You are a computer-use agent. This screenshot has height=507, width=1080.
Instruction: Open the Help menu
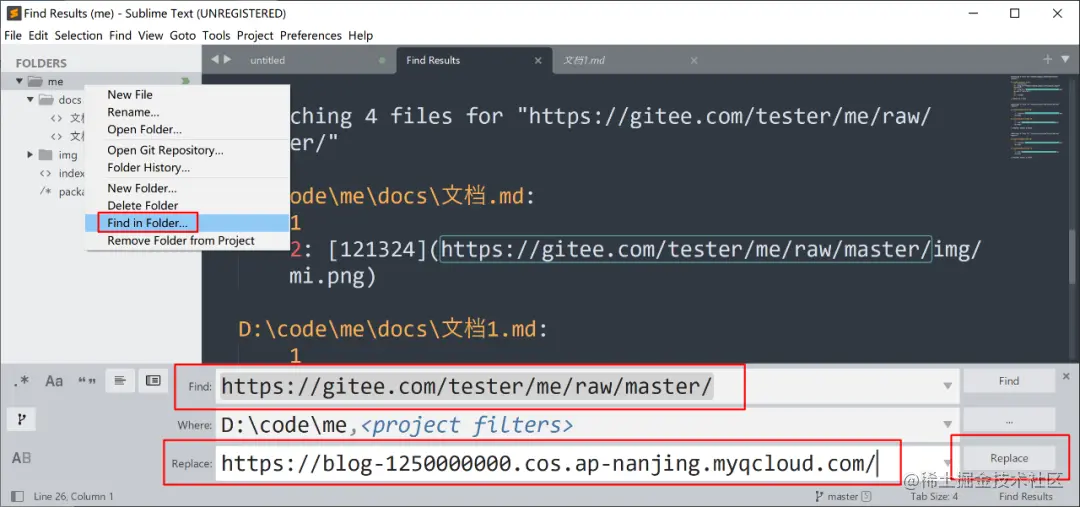[360, 36]
